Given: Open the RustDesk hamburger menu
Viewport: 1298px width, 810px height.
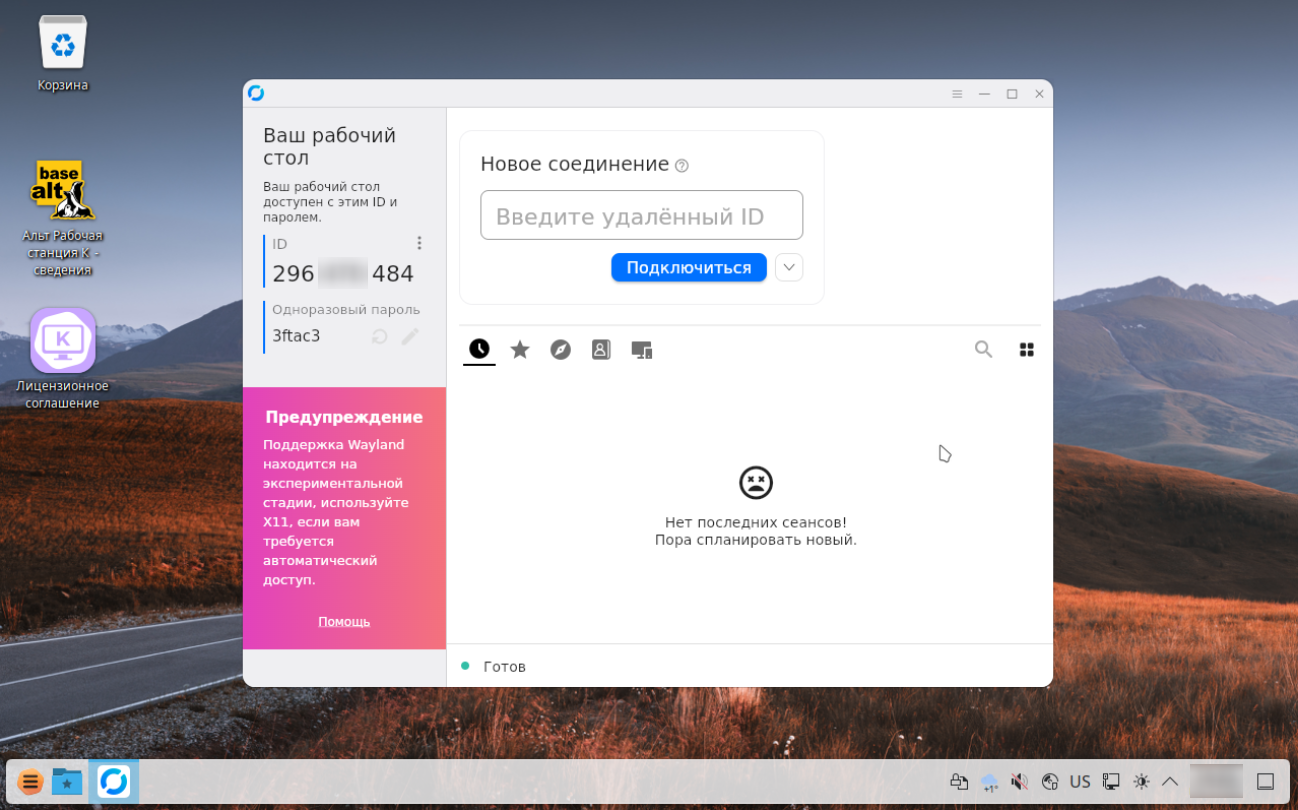Looking at the screenshot, I should [956, 93].
